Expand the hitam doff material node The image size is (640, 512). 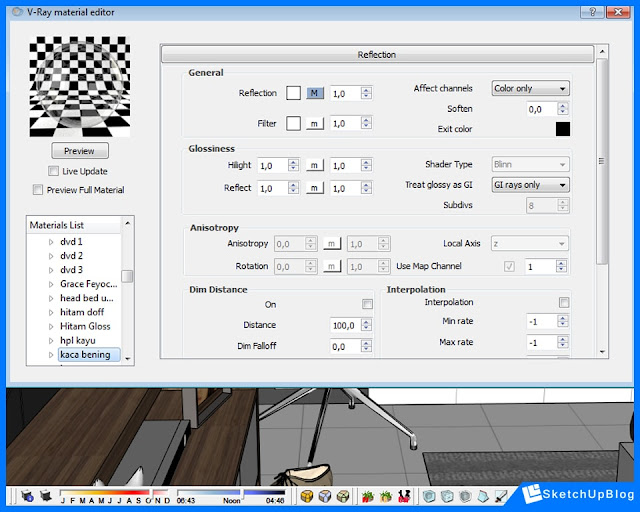(51, 312)
